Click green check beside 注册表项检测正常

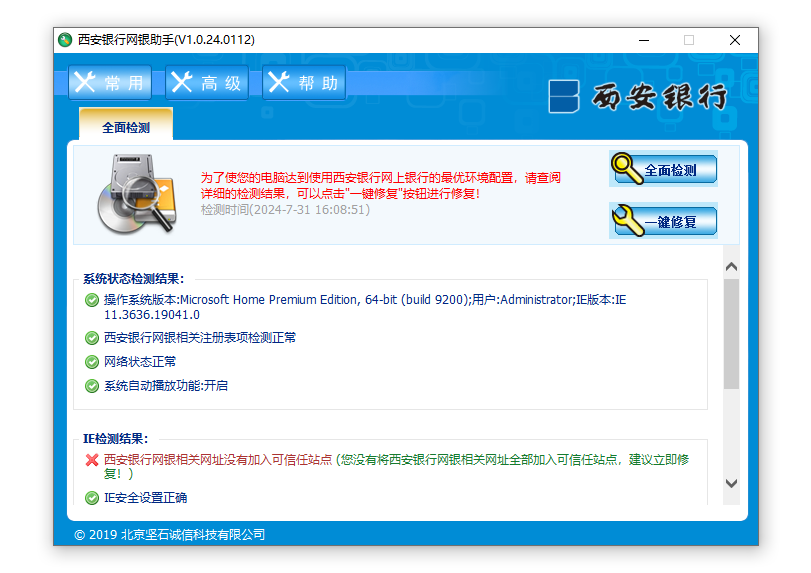coord(92,338)
